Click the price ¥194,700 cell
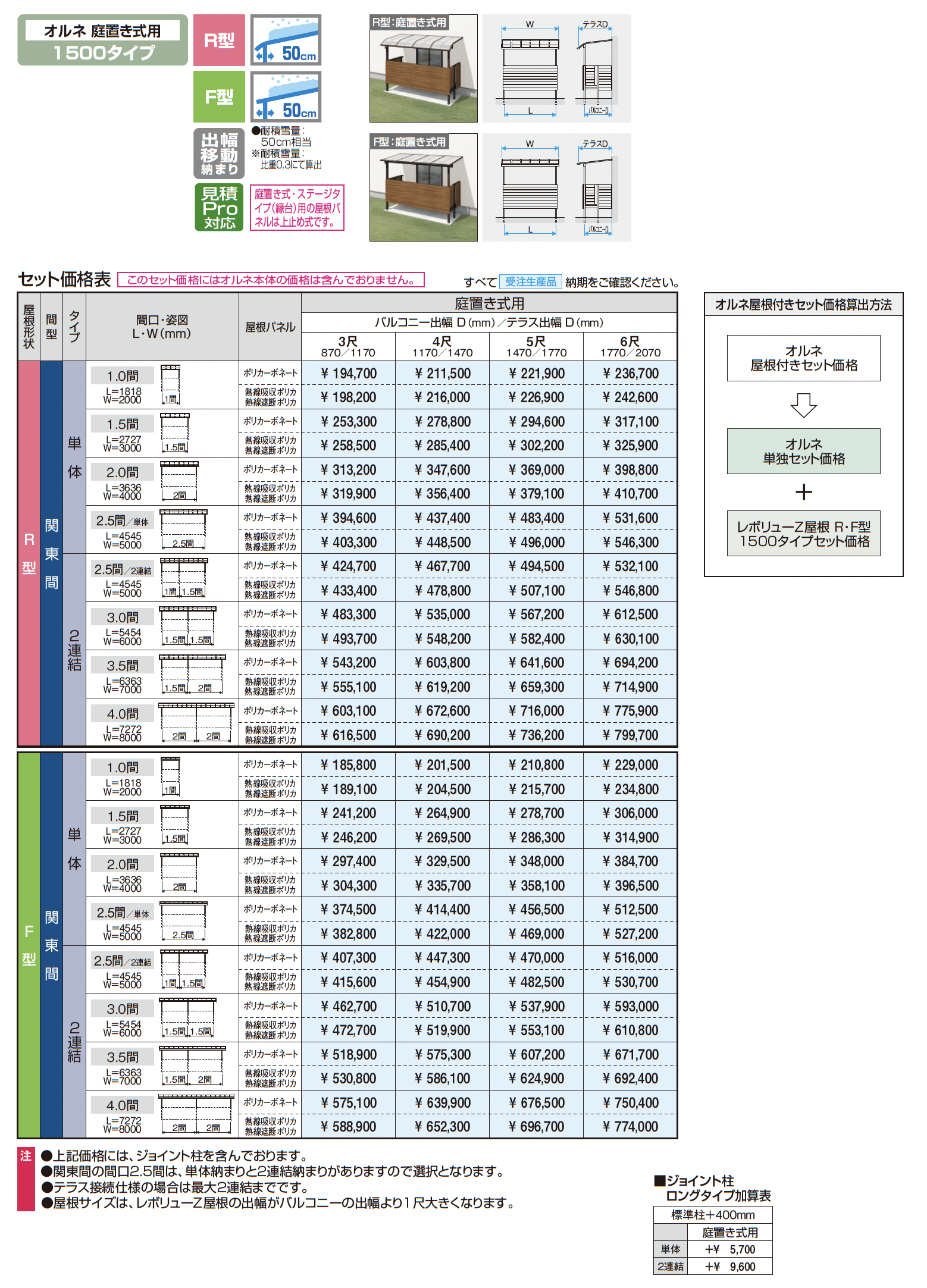The height and width of the screenshot is (1288, 927). [x=348, y=374]
